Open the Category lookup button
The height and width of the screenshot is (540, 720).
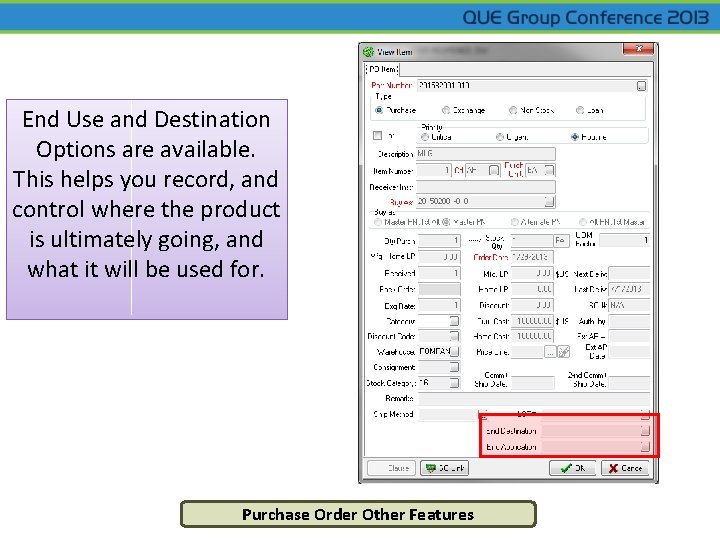tap(454, 321)
